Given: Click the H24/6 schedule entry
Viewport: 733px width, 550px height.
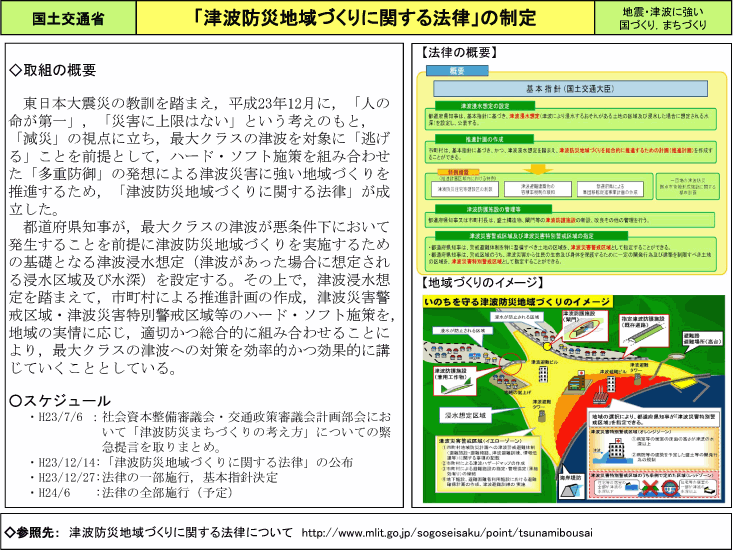Looking at the screenshot, I should coord(131,492).
